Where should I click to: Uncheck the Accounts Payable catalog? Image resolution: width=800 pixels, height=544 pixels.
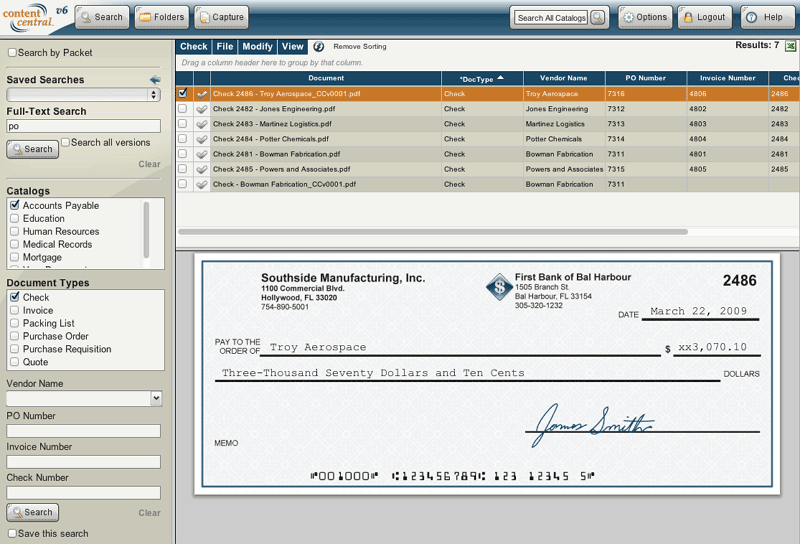(x=14, y=205)
